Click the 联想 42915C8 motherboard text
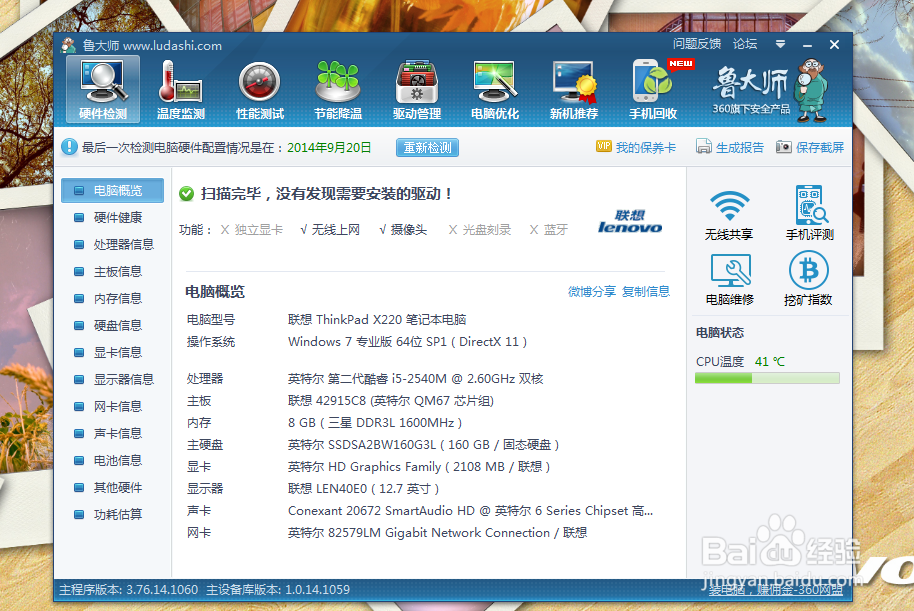 point(391,401)
